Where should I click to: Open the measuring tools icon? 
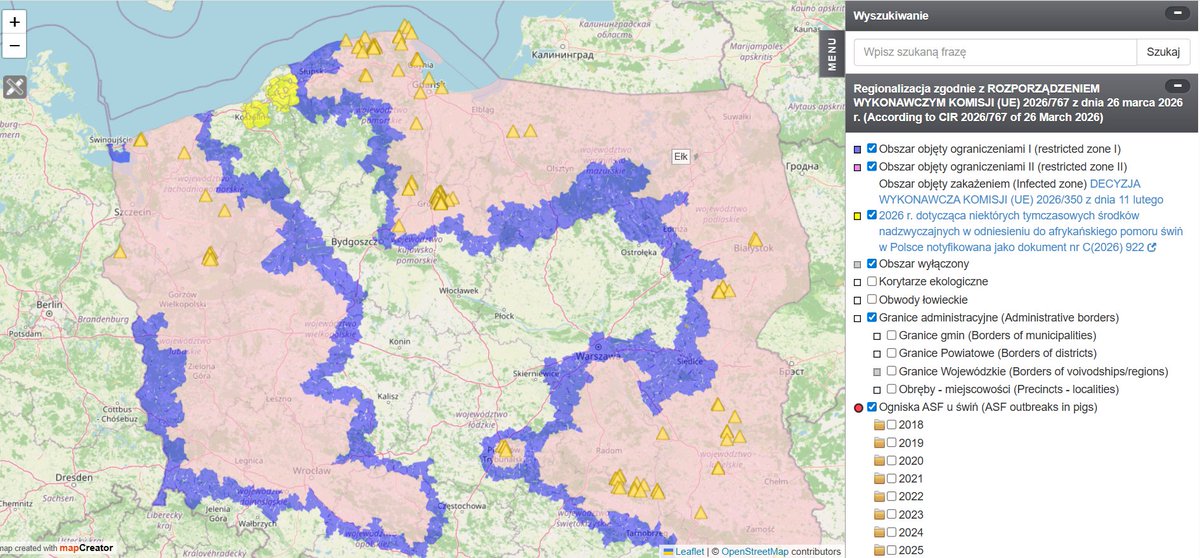(x=15, y=86)
